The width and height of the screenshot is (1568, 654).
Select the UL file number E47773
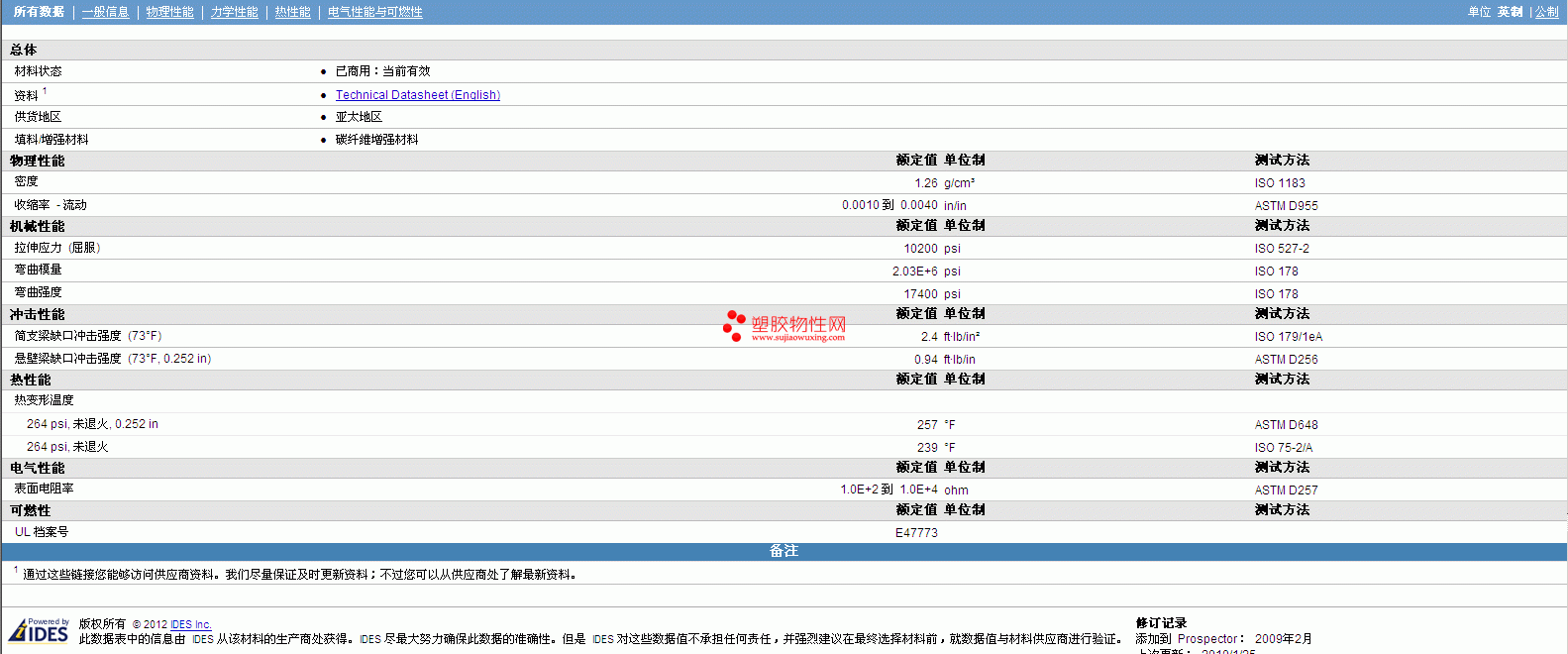(x=916, y=533)
